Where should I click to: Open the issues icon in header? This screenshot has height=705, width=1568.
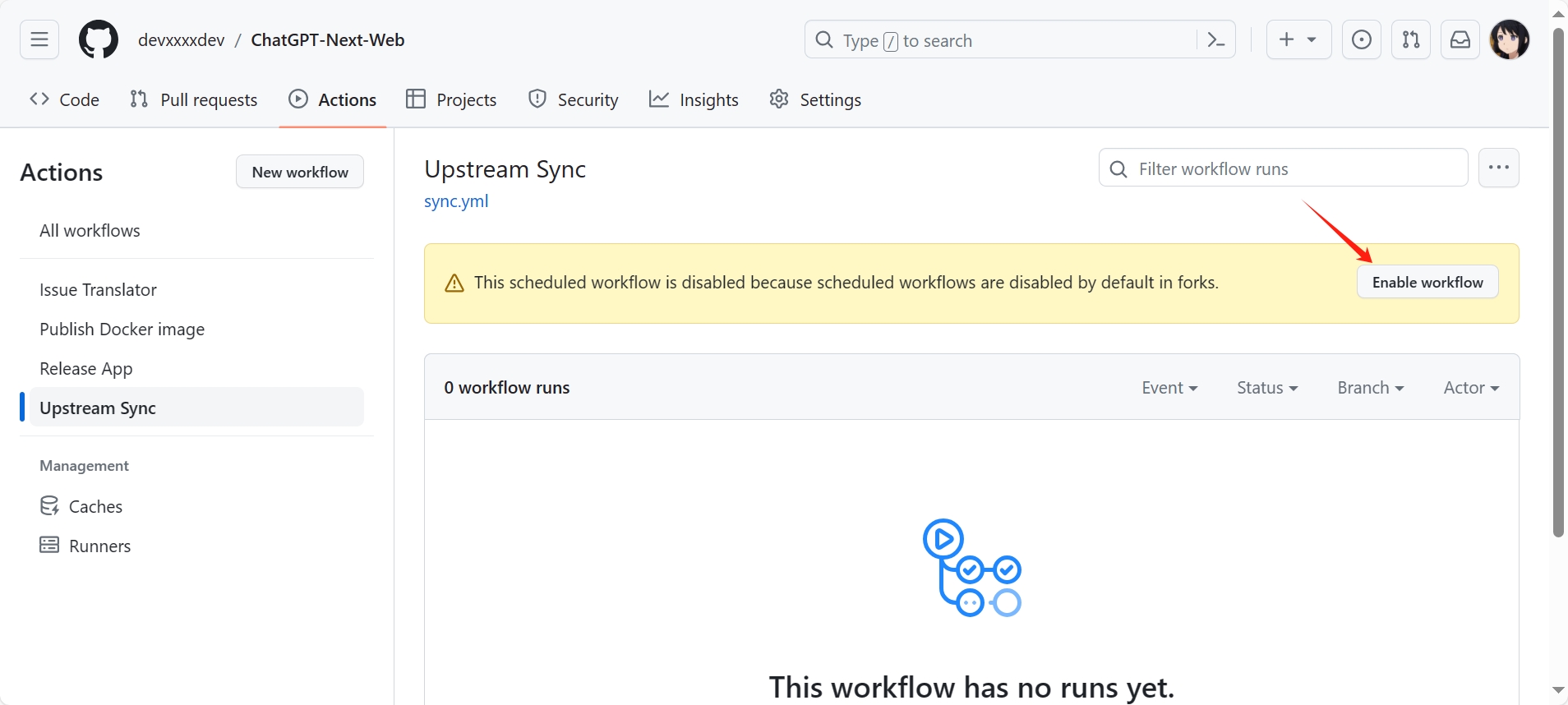click(x=1362, y=39)
